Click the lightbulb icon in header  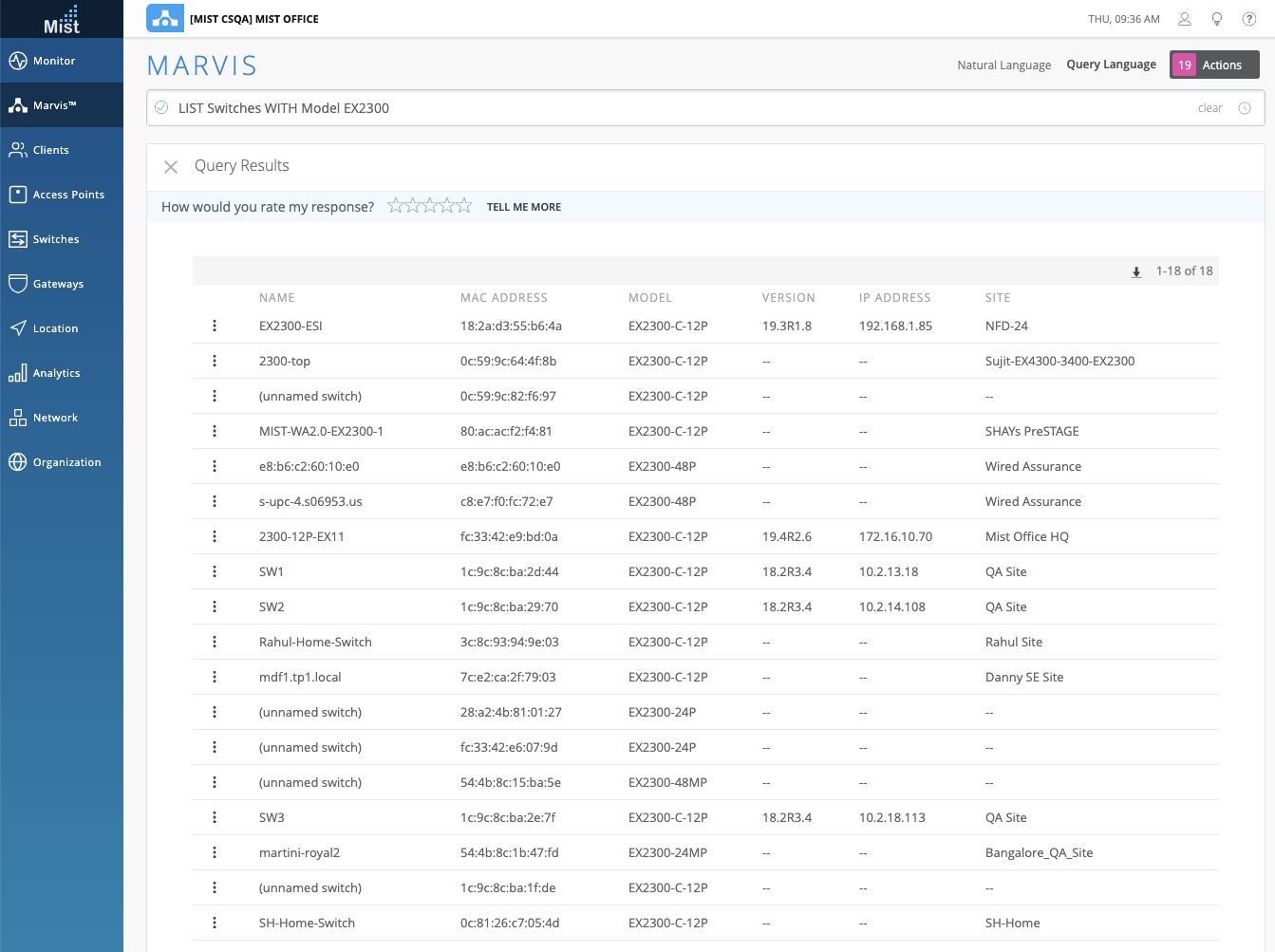point(1217,19)
